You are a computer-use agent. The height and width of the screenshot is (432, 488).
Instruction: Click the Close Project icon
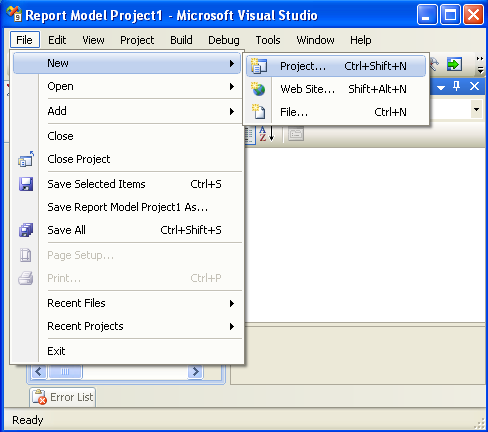coord(26,159)
